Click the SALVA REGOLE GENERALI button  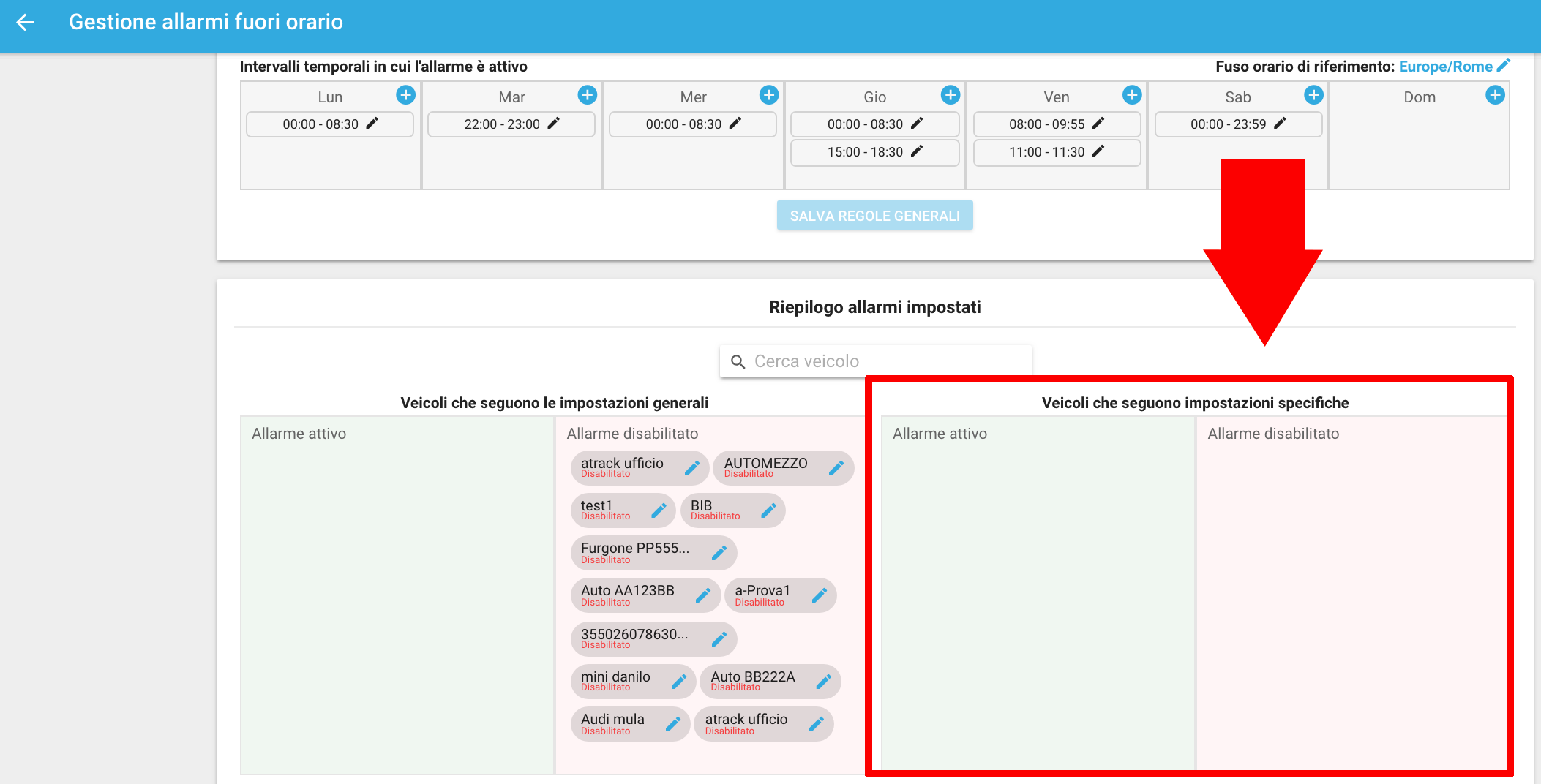click(x=874, y=216)
